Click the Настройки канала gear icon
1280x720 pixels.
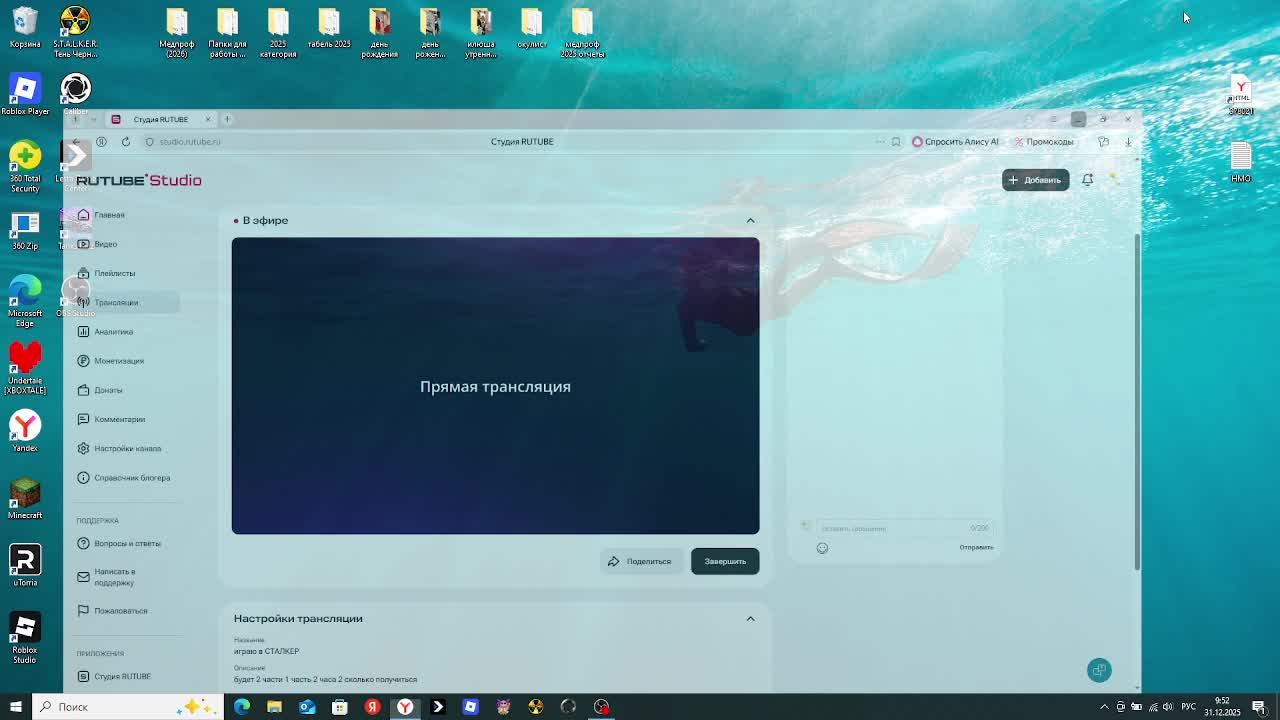[83, 448]
